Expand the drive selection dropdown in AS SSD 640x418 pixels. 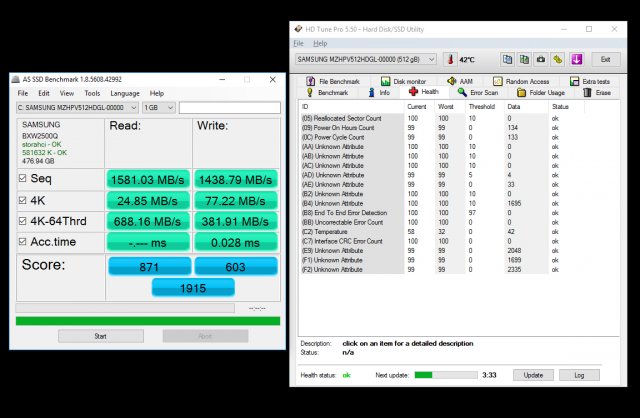pyautogui.click(x=133, y=108)
